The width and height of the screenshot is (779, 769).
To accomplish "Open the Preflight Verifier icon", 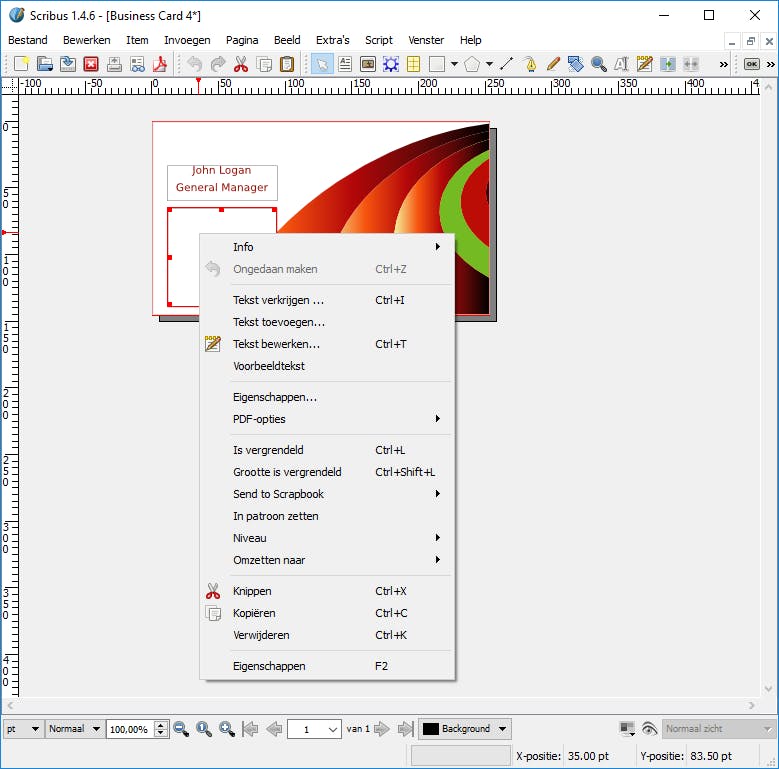I will click(137, 64).
